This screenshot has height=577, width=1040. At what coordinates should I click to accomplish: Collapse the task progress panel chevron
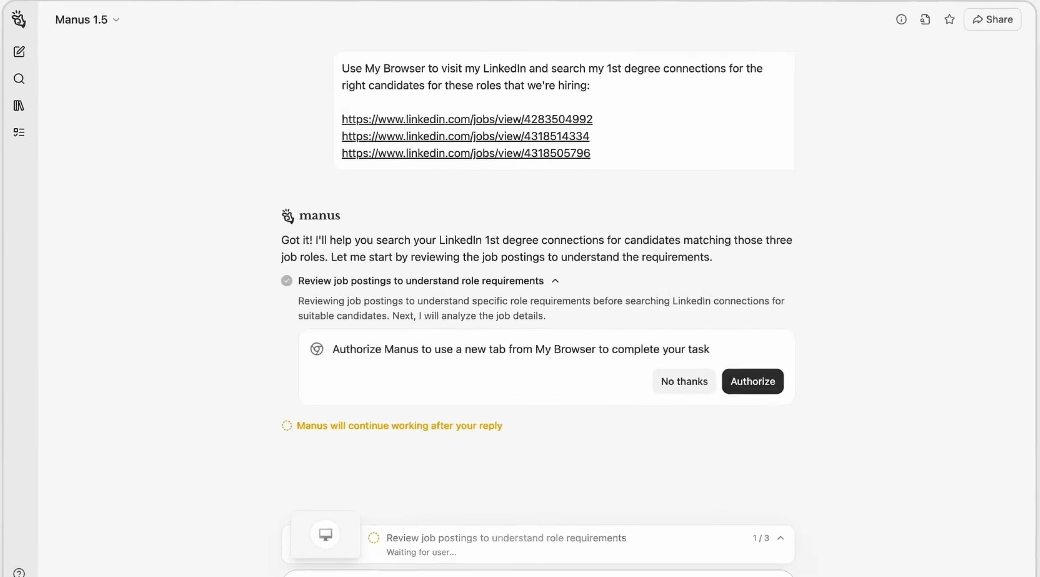click(x=779, y=537)
